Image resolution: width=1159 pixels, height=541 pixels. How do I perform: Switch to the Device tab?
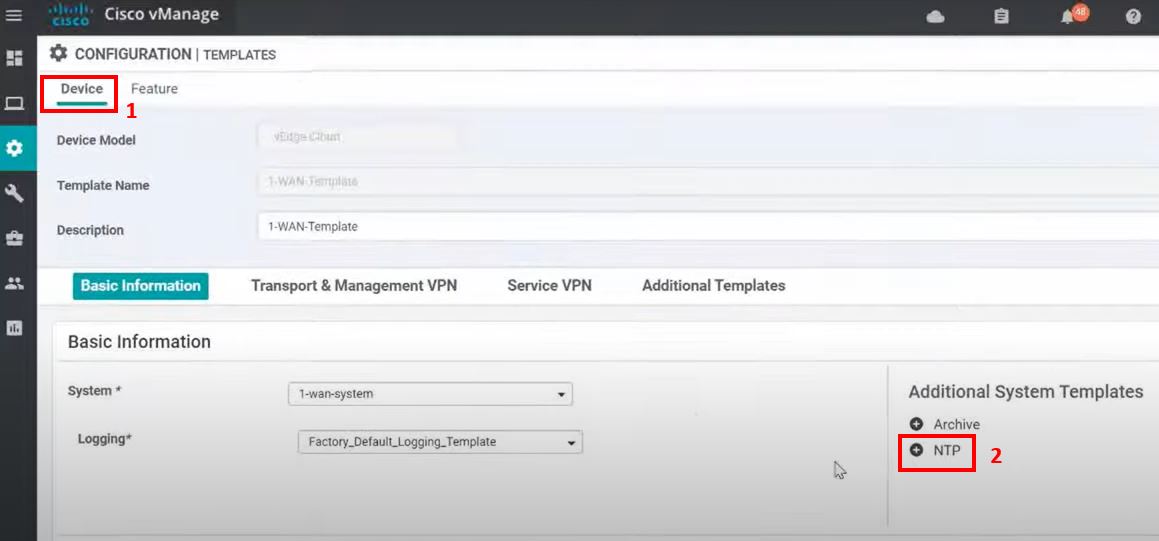click(82, 89)
